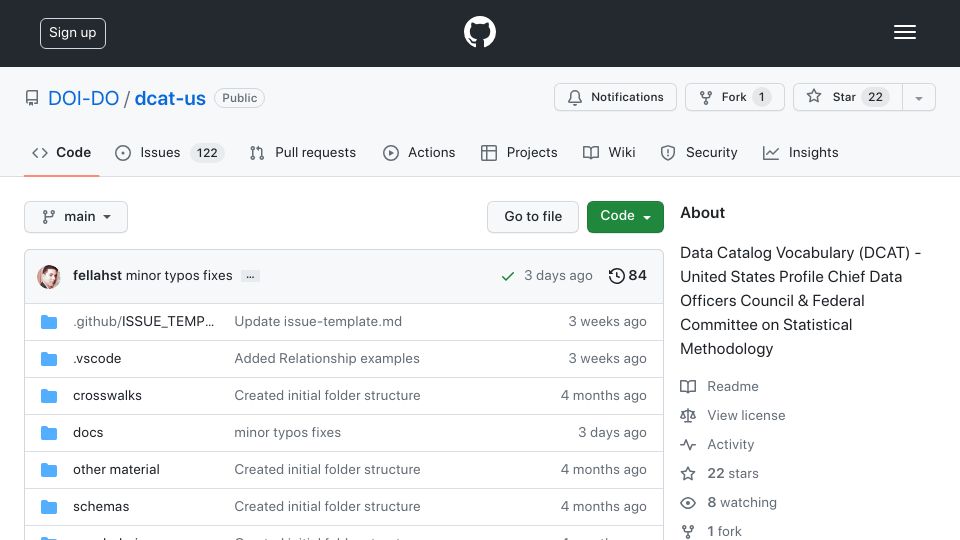Click the folder icon beside other material
The height and width of the screenshot is (540, 960).
49,470
